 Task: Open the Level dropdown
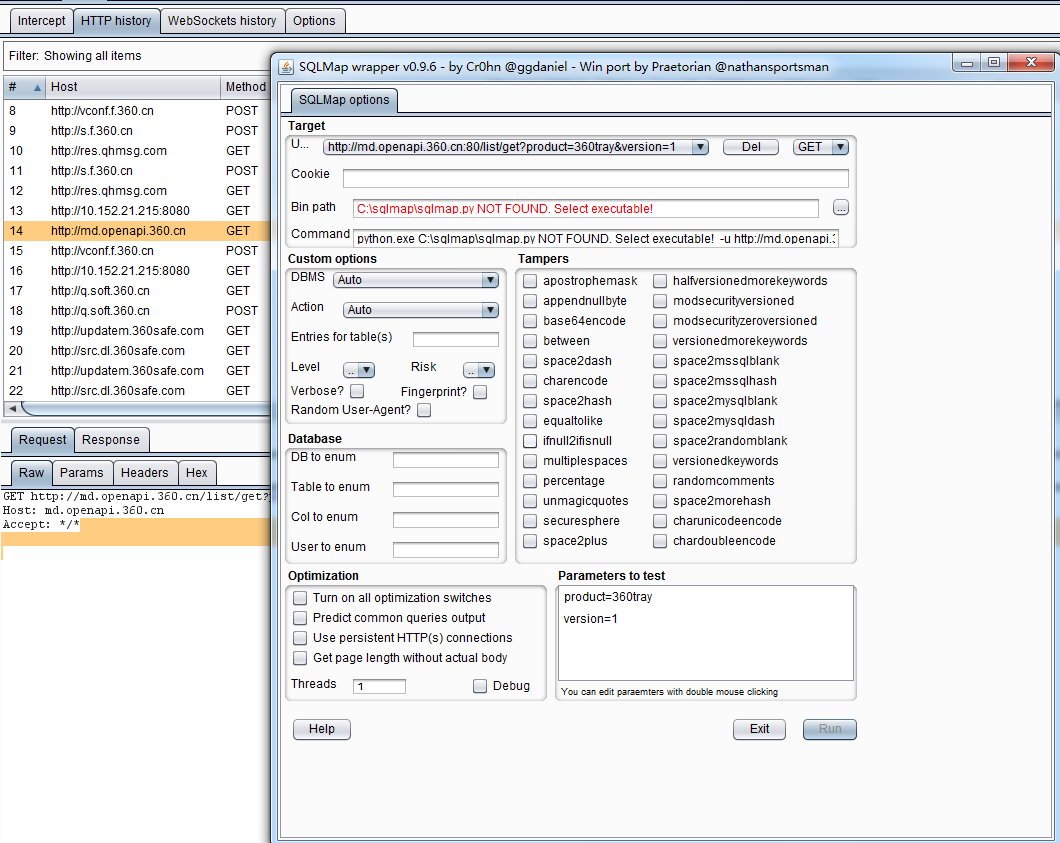[x=359, y=370]
